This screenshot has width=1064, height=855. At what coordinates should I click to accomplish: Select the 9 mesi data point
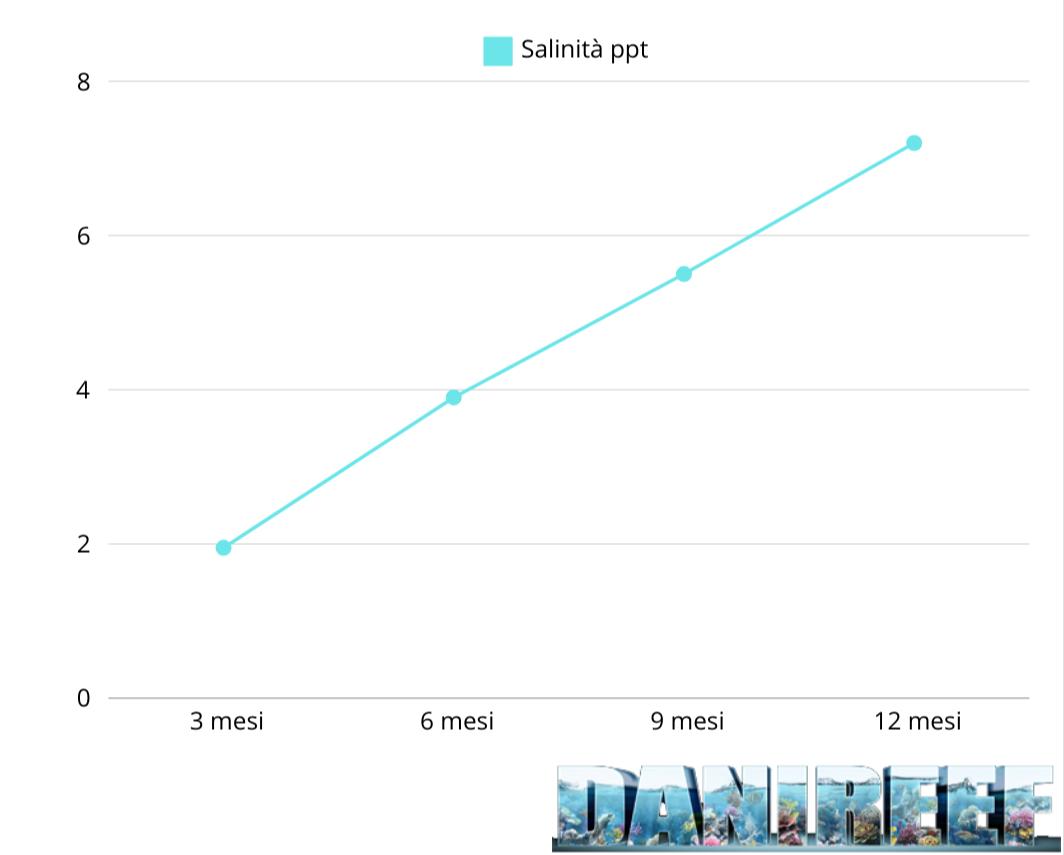[x=683, y=273]
